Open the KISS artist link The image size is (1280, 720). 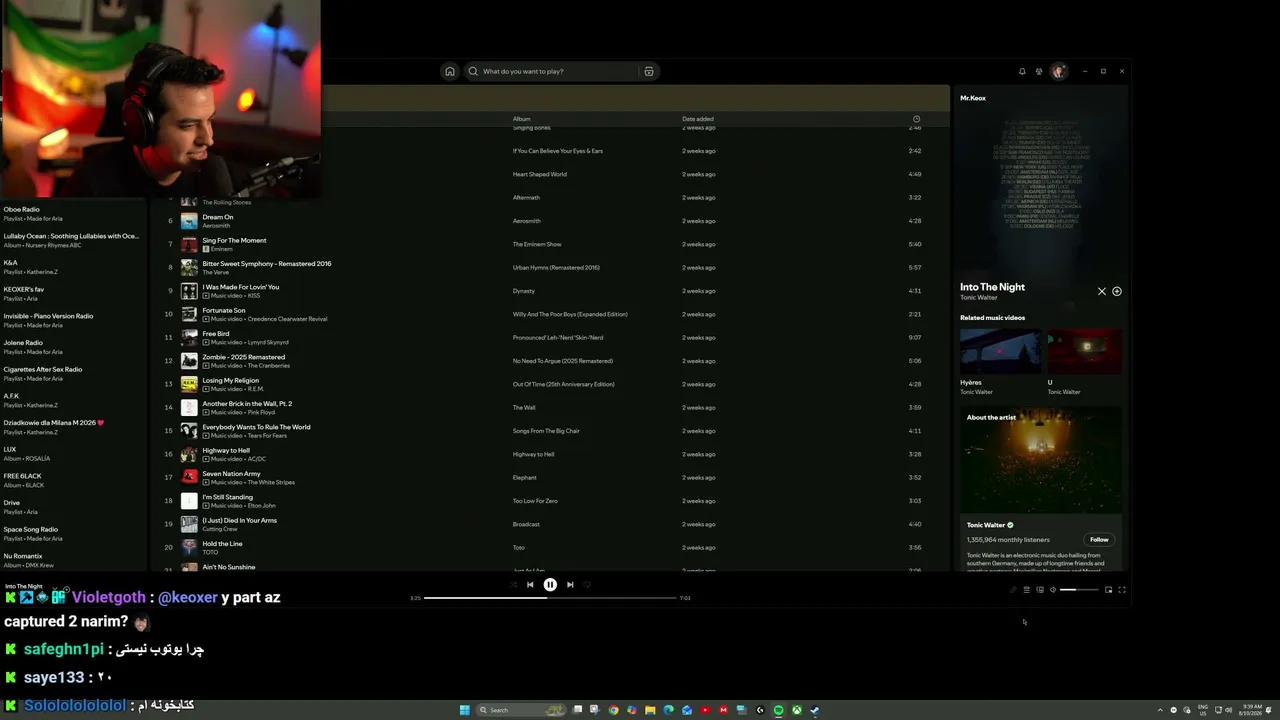point(254,296)
